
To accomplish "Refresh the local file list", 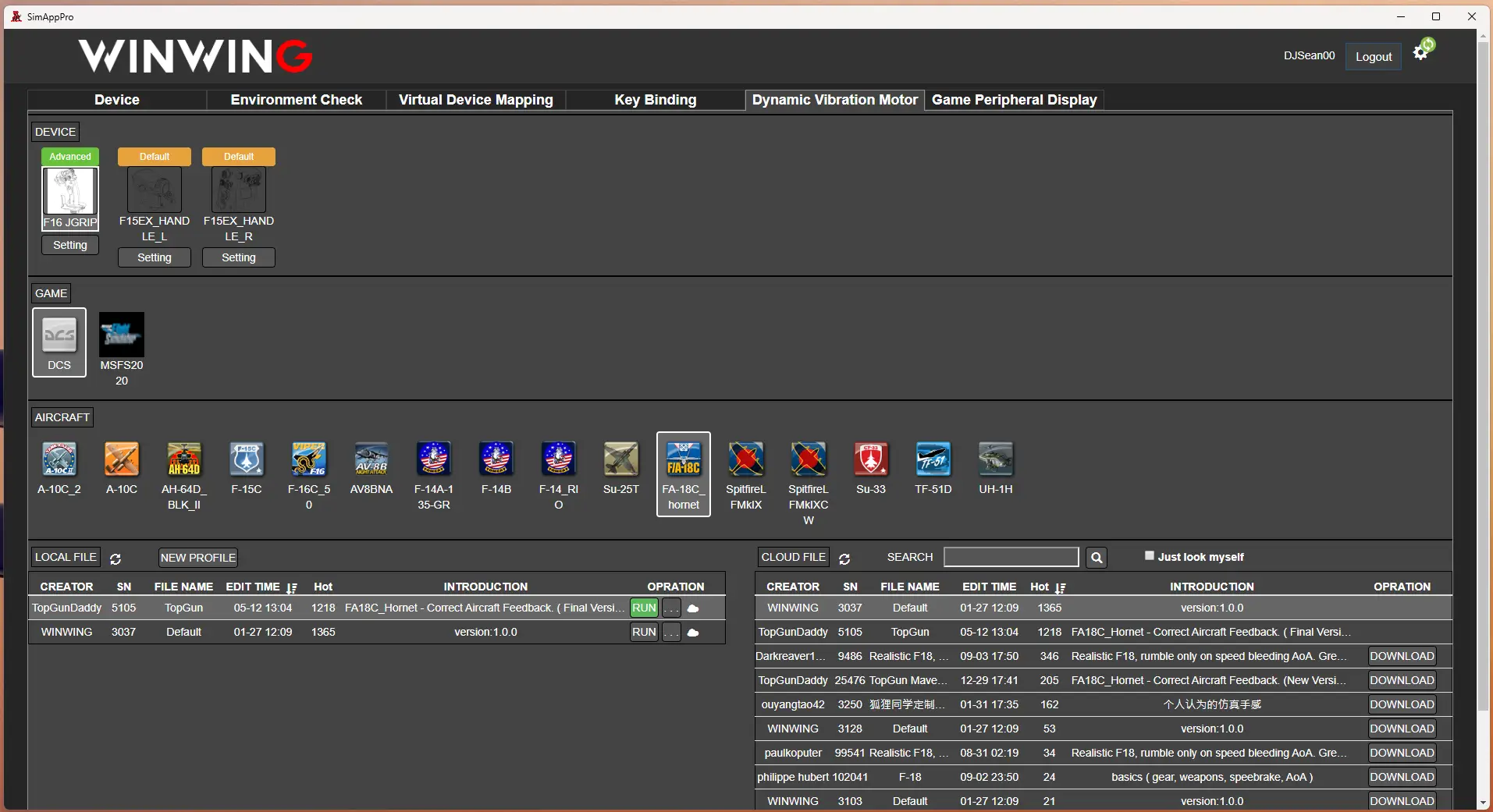I will pyautogui.click(x=116, y=559).
